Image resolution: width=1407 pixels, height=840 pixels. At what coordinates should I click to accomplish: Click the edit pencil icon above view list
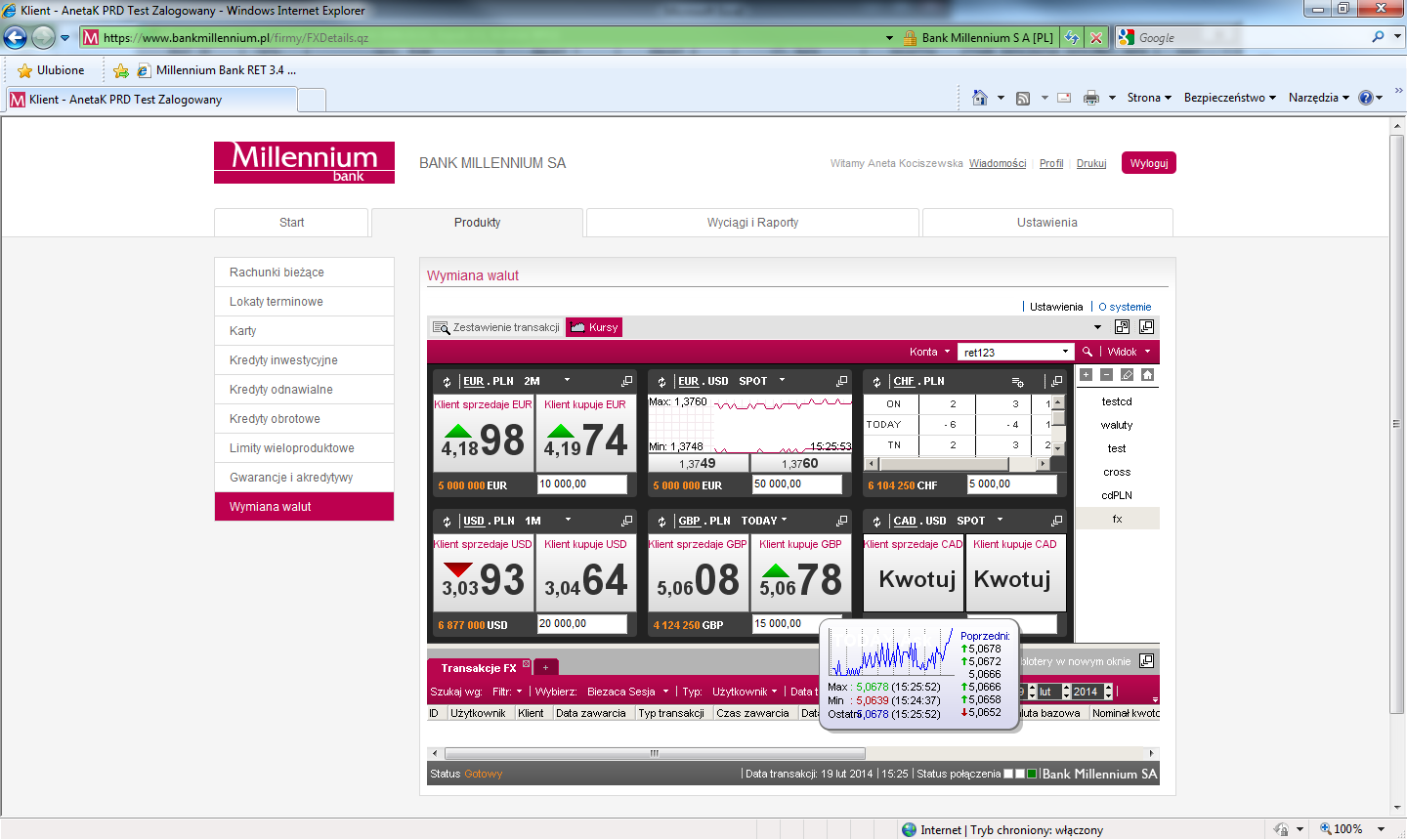click(x=1127, y=375)
